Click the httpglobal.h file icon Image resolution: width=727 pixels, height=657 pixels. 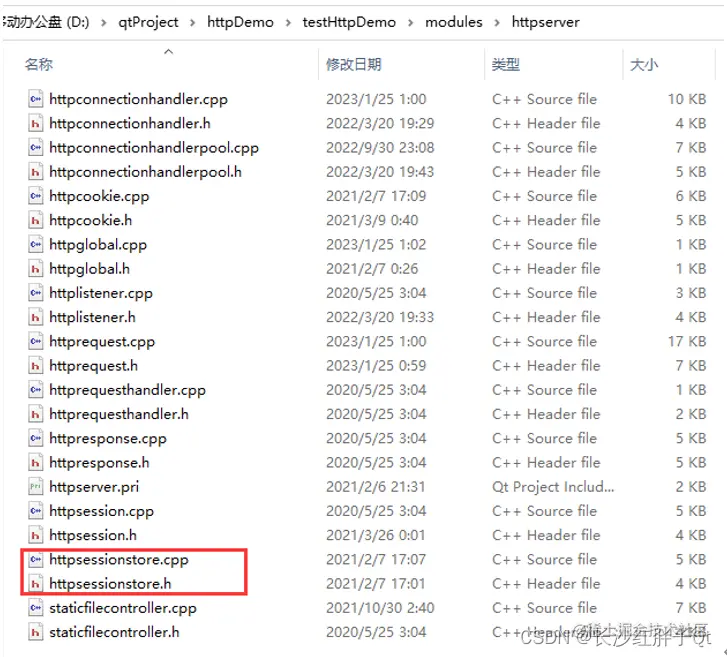coord(36,268)
